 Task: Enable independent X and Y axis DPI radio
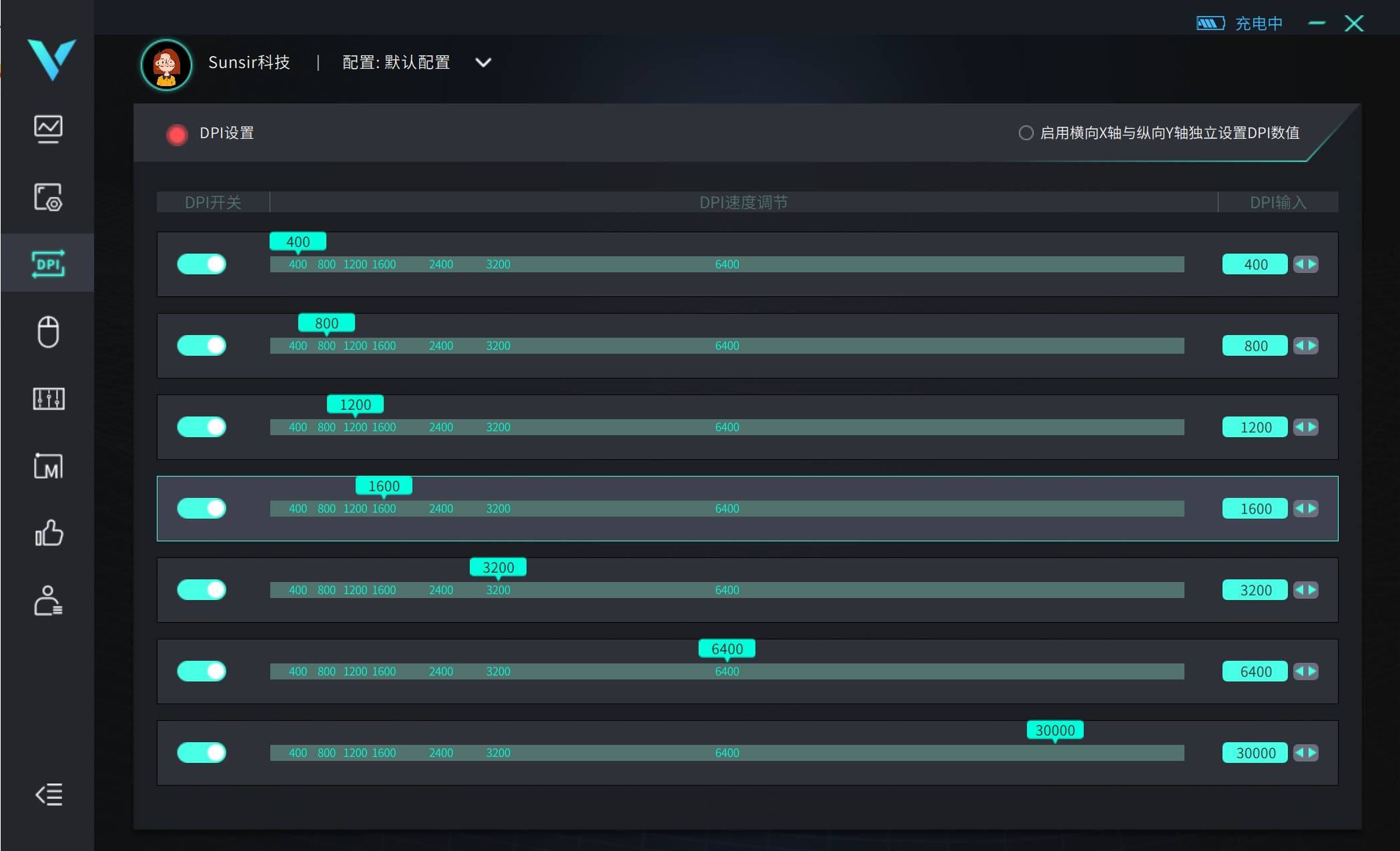pyautogui.click(x=1026, y=133)
